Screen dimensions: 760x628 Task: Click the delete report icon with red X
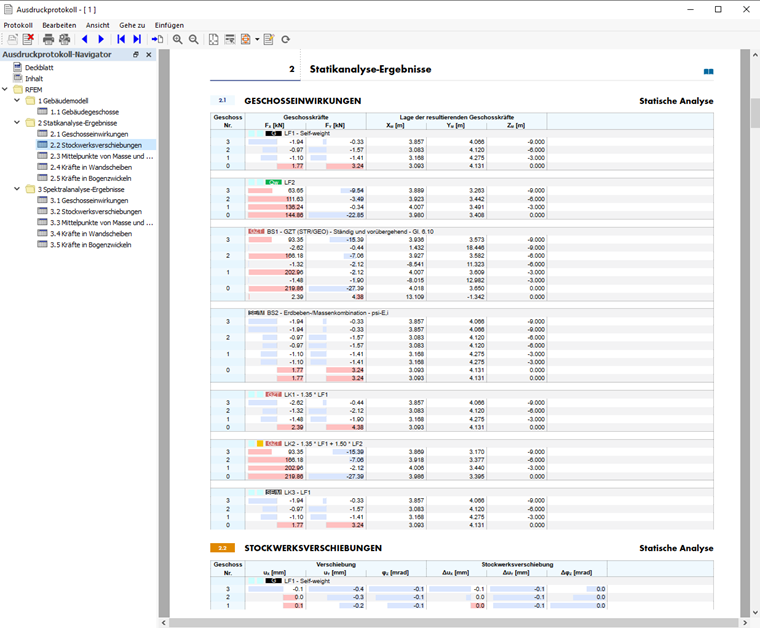tap(28, 39)
